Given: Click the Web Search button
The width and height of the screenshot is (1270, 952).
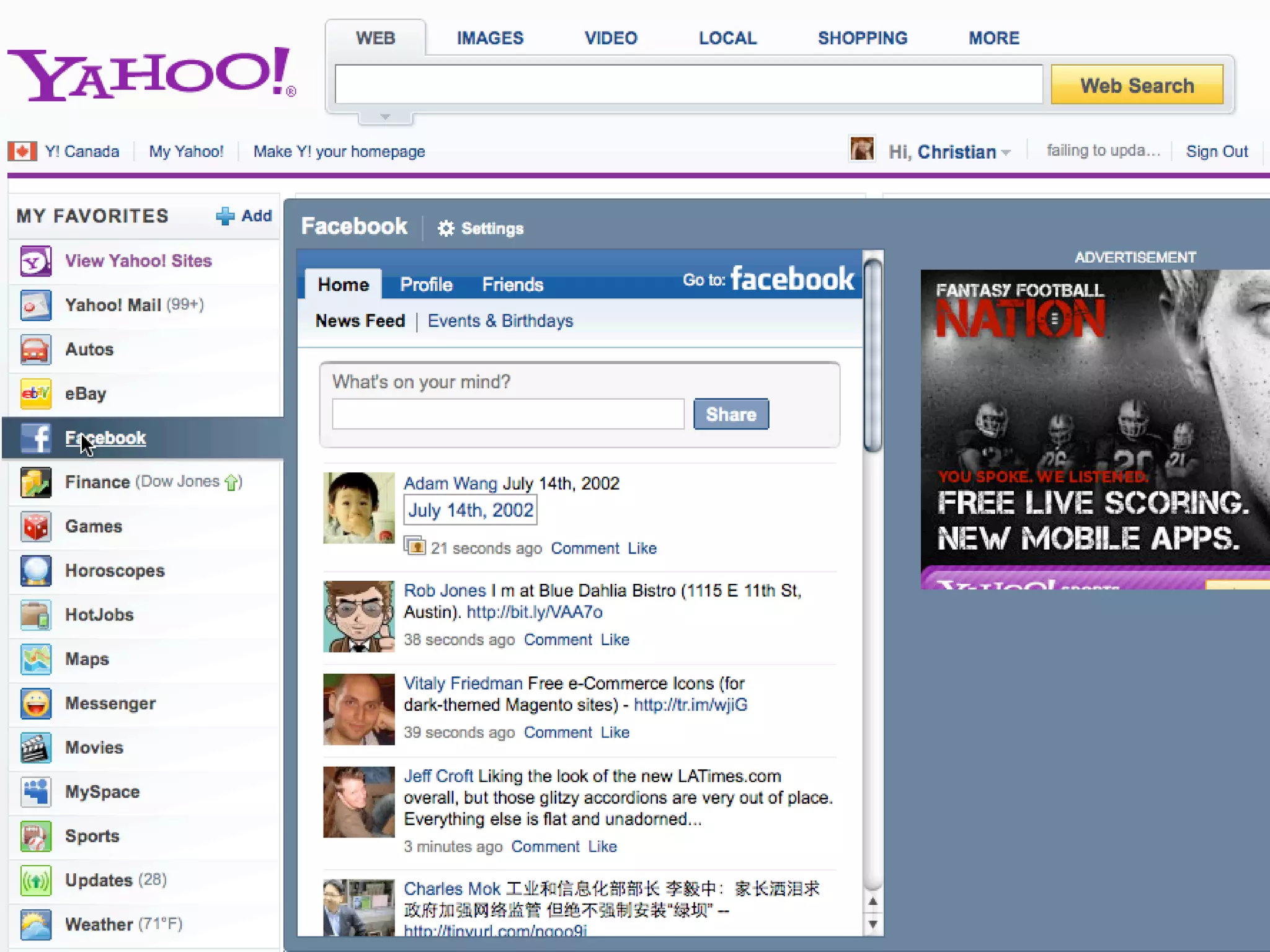Looking at the screenshot, I should point(1137,85).
